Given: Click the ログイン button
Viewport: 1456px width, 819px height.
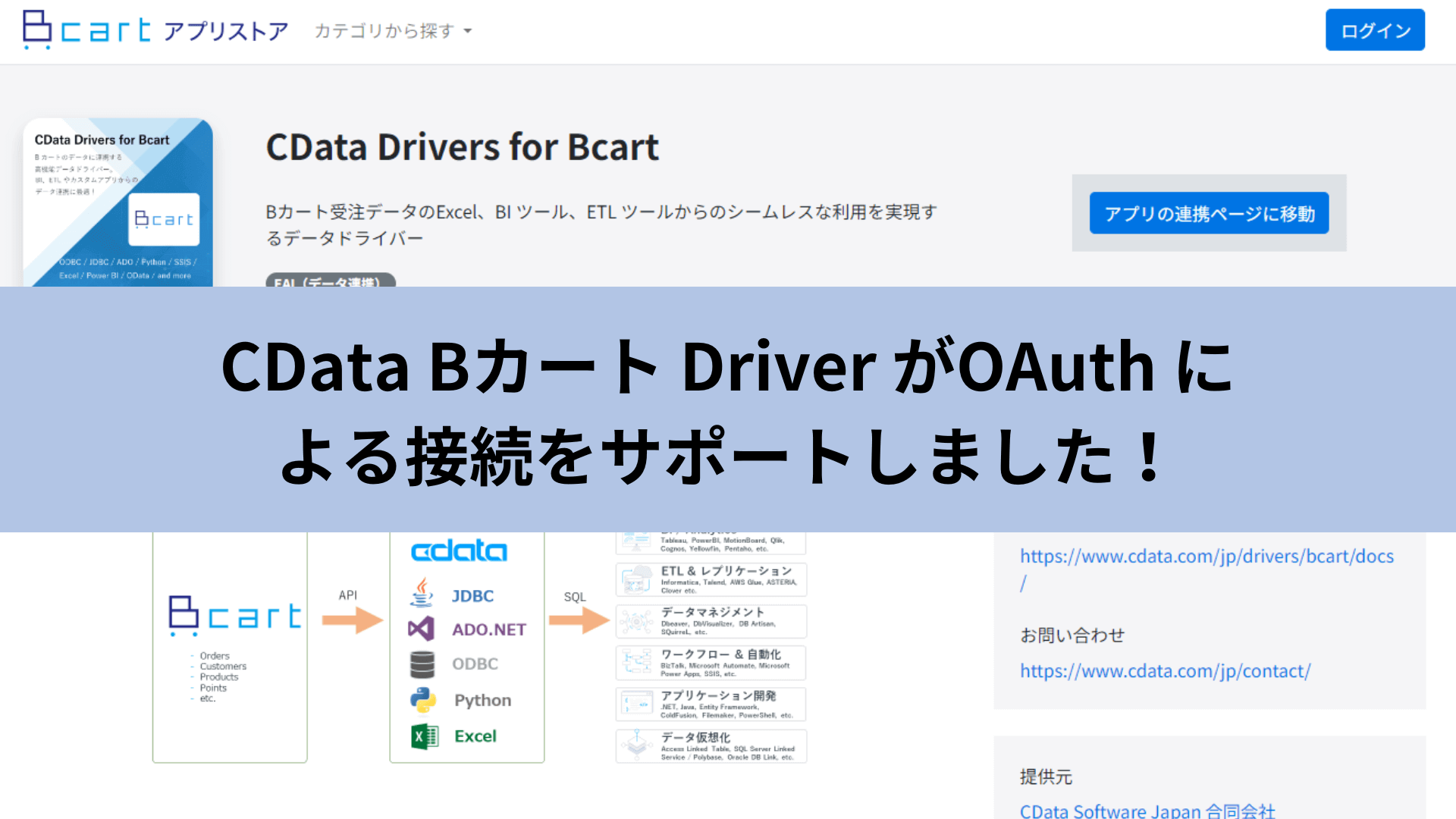Looking at the screenshot, I should [1375, 30].
